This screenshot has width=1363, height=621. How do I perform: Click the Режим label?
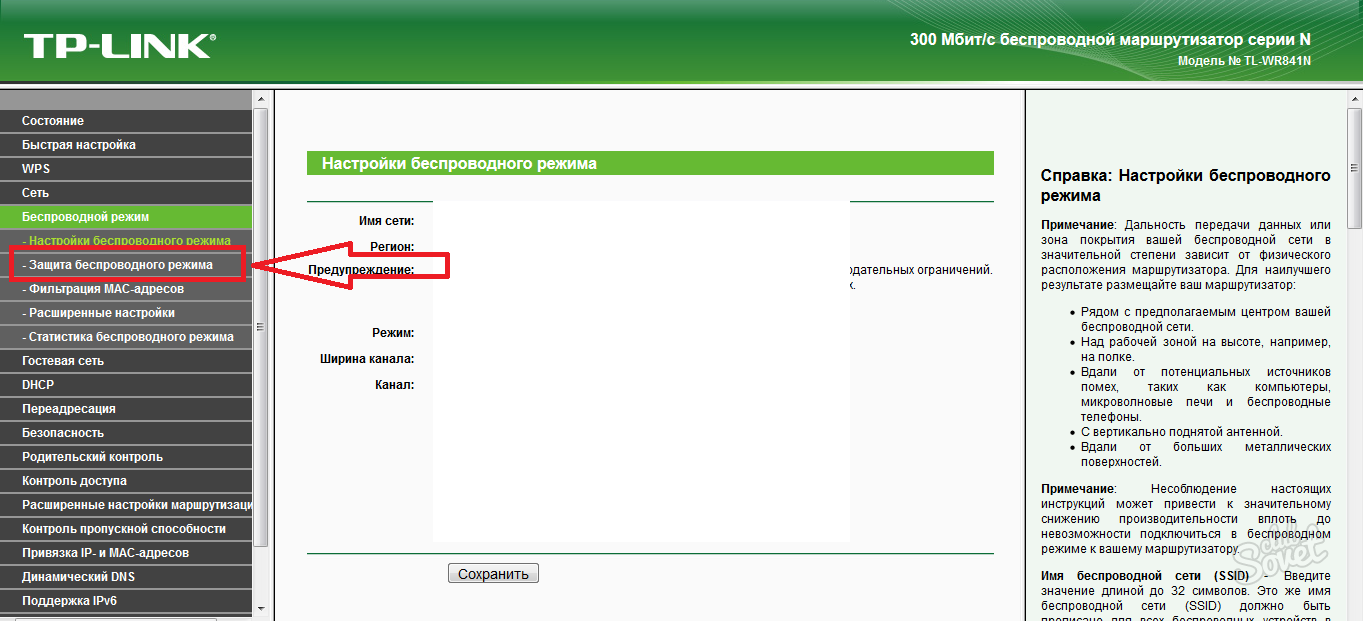(393, 333)
